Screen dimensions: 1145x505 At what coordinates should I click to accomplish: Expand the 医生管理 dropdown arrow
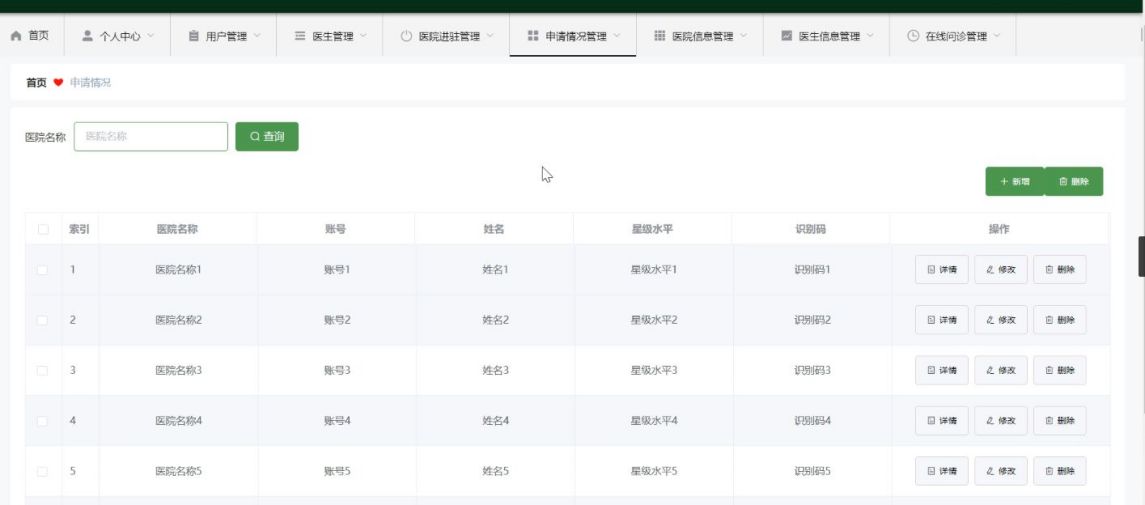click(363, 36)
